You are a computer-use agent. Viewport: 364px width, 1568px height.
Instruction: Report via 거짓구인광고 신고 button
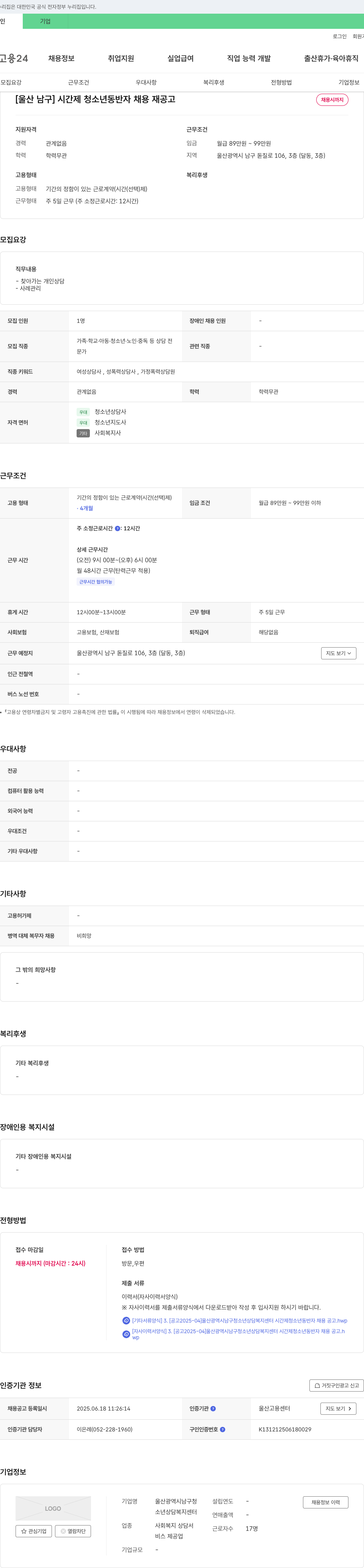coord(337,1386)
